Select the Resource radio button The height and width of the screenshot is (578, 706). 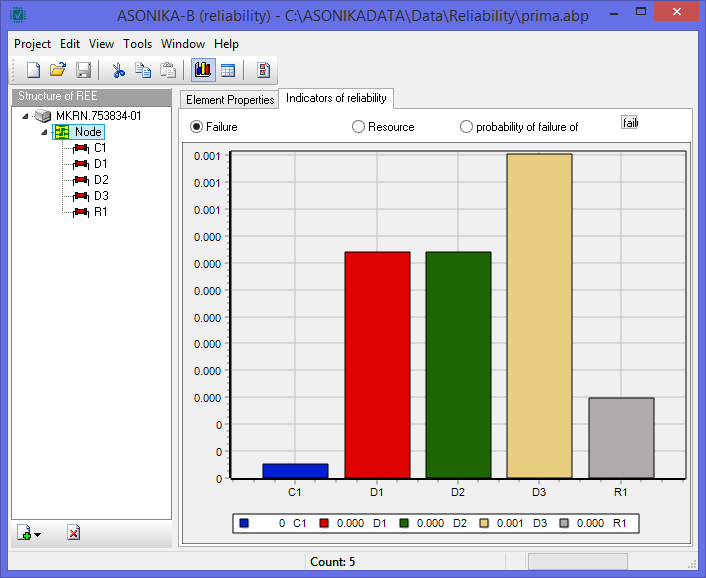coord(358,127)
